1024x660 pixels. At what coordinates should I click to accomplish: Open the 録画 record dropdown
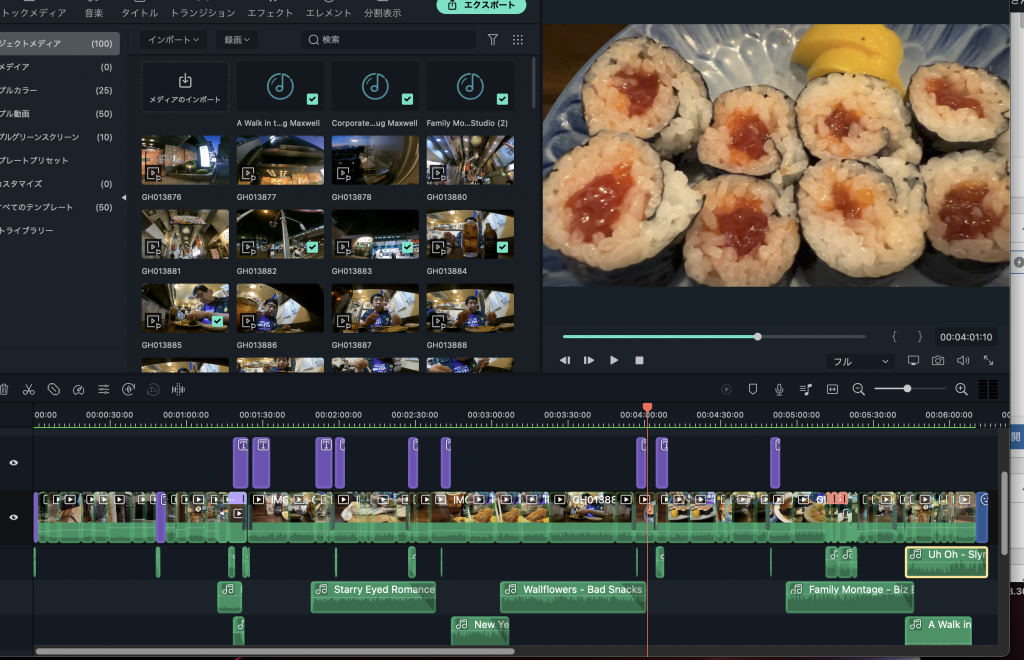point(237,40)
